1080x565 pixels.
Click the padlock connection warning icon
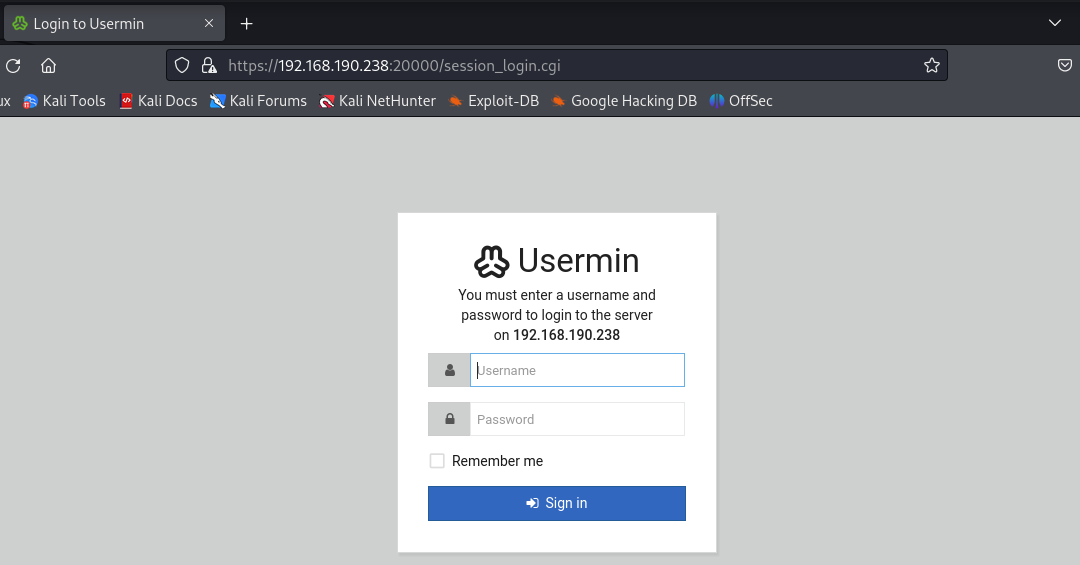click(x=209, y=65)
